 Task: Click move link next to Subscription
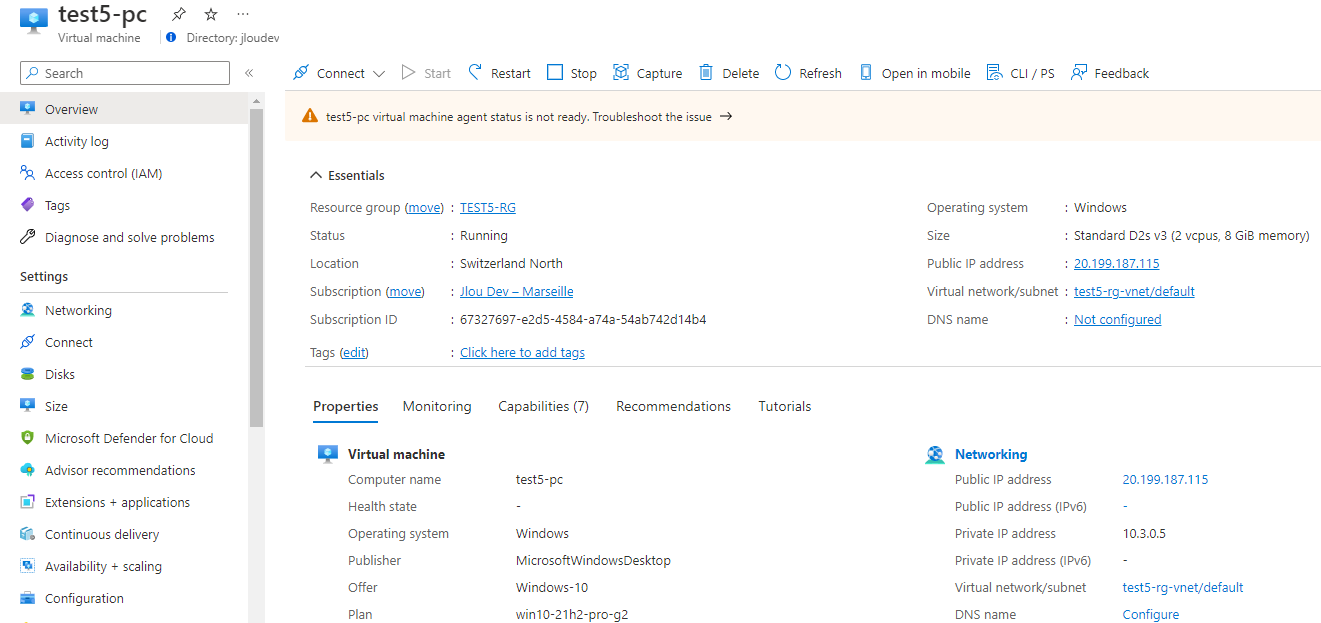(x=406, y=292)
